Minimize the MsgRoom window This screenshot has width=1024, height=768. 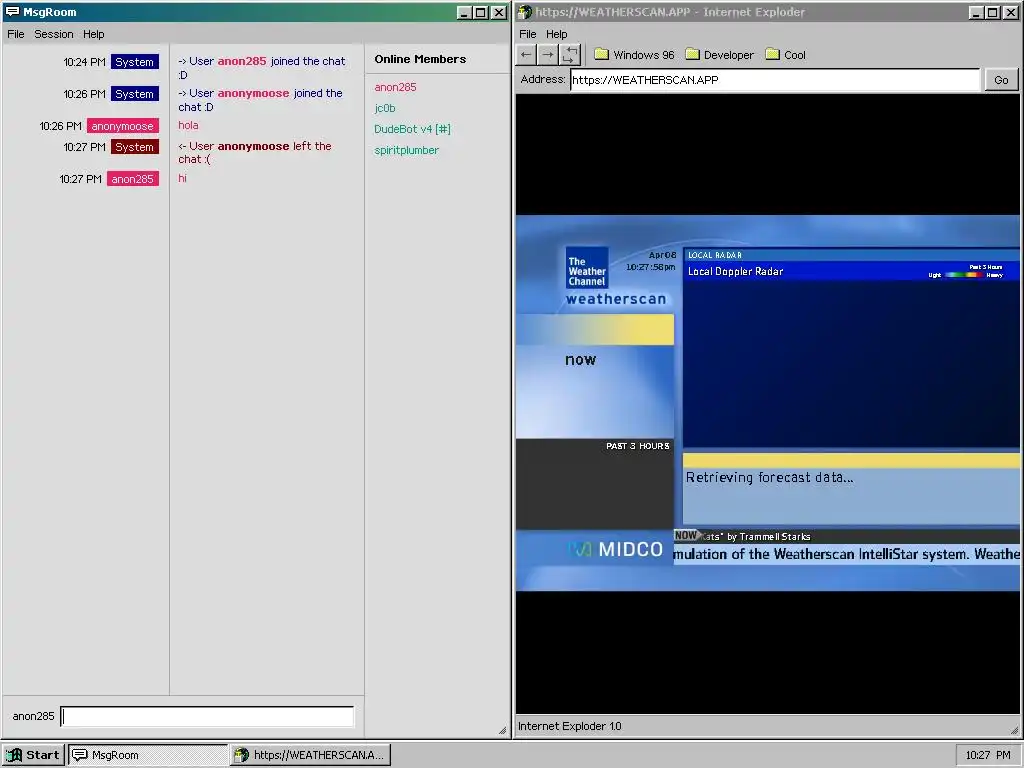tap(464, 12)
